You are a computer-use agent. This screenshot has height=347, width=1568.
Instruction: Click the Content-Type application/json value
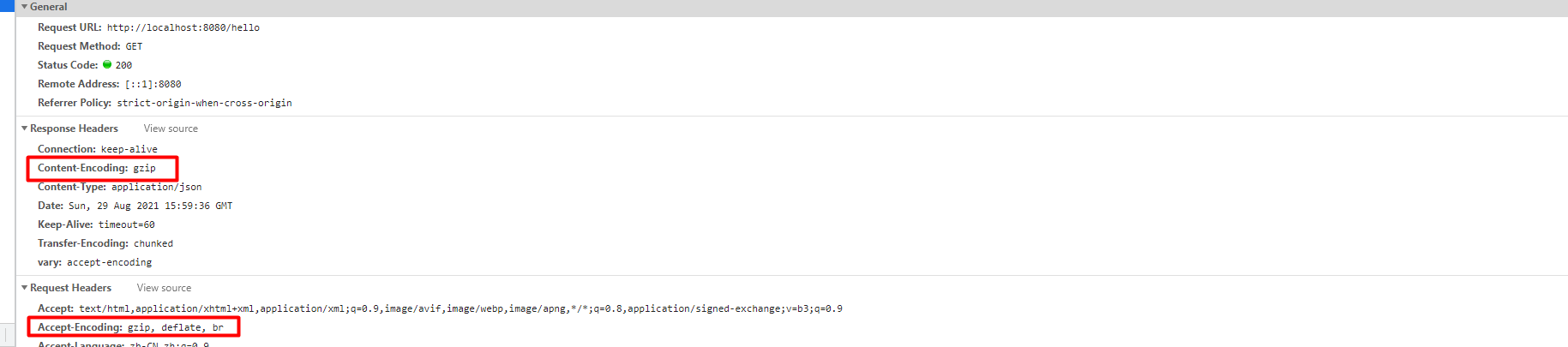(156, 187)
